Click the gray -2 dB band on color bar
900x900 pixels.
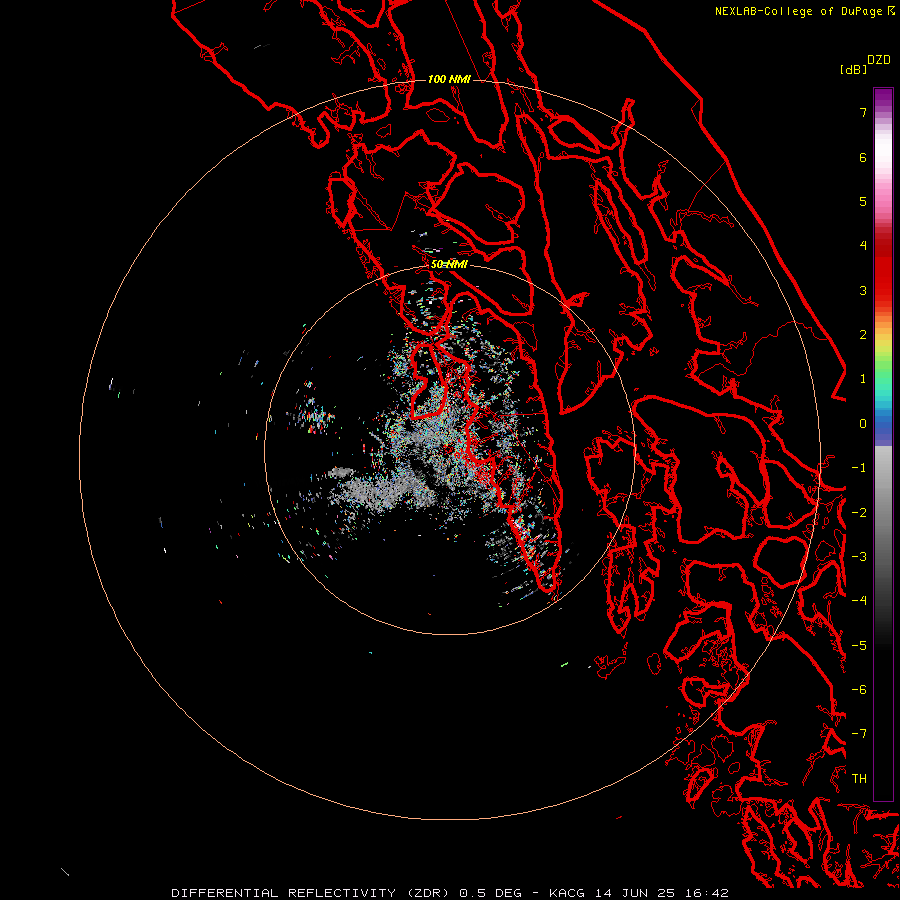883,513
